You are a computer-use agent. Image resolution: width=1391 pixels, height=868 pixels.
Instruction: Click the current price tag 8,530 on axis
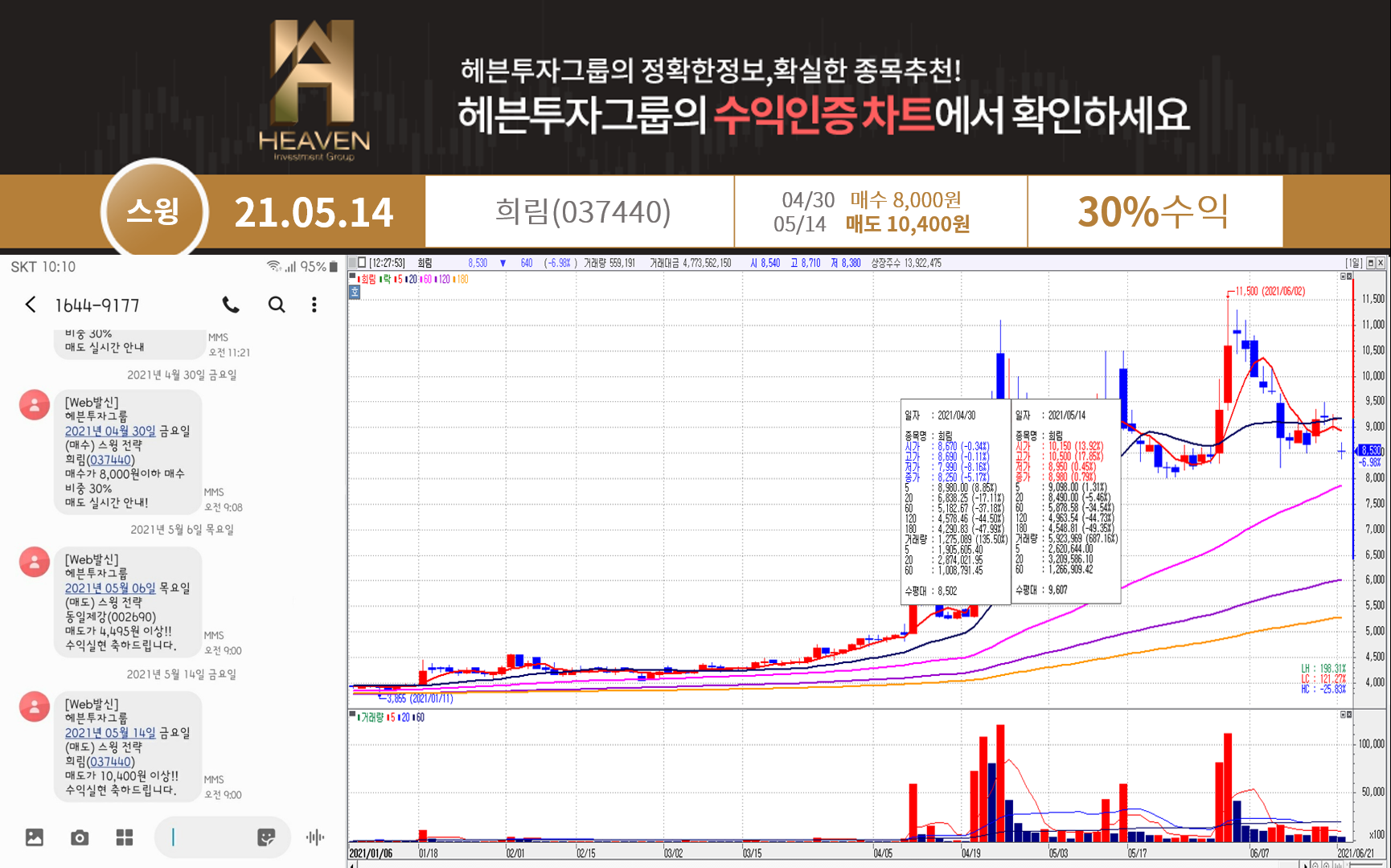pos(1371,451)
